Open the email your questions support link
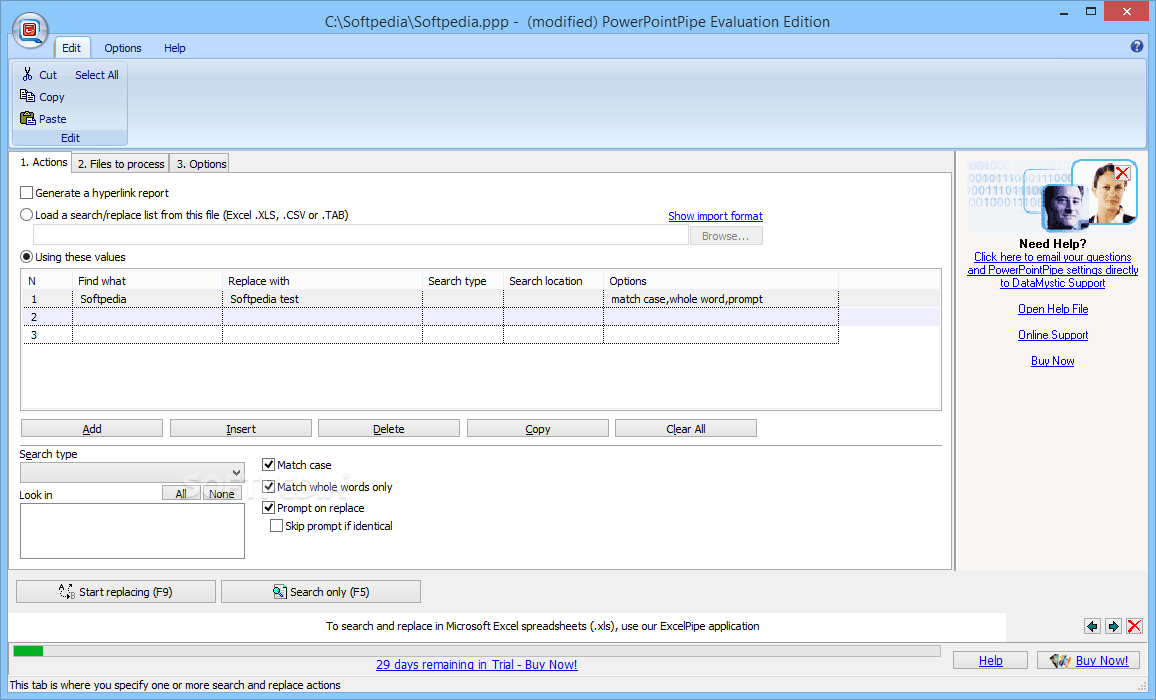This screenshot has height=700, width=1156. pos(1053,270)
